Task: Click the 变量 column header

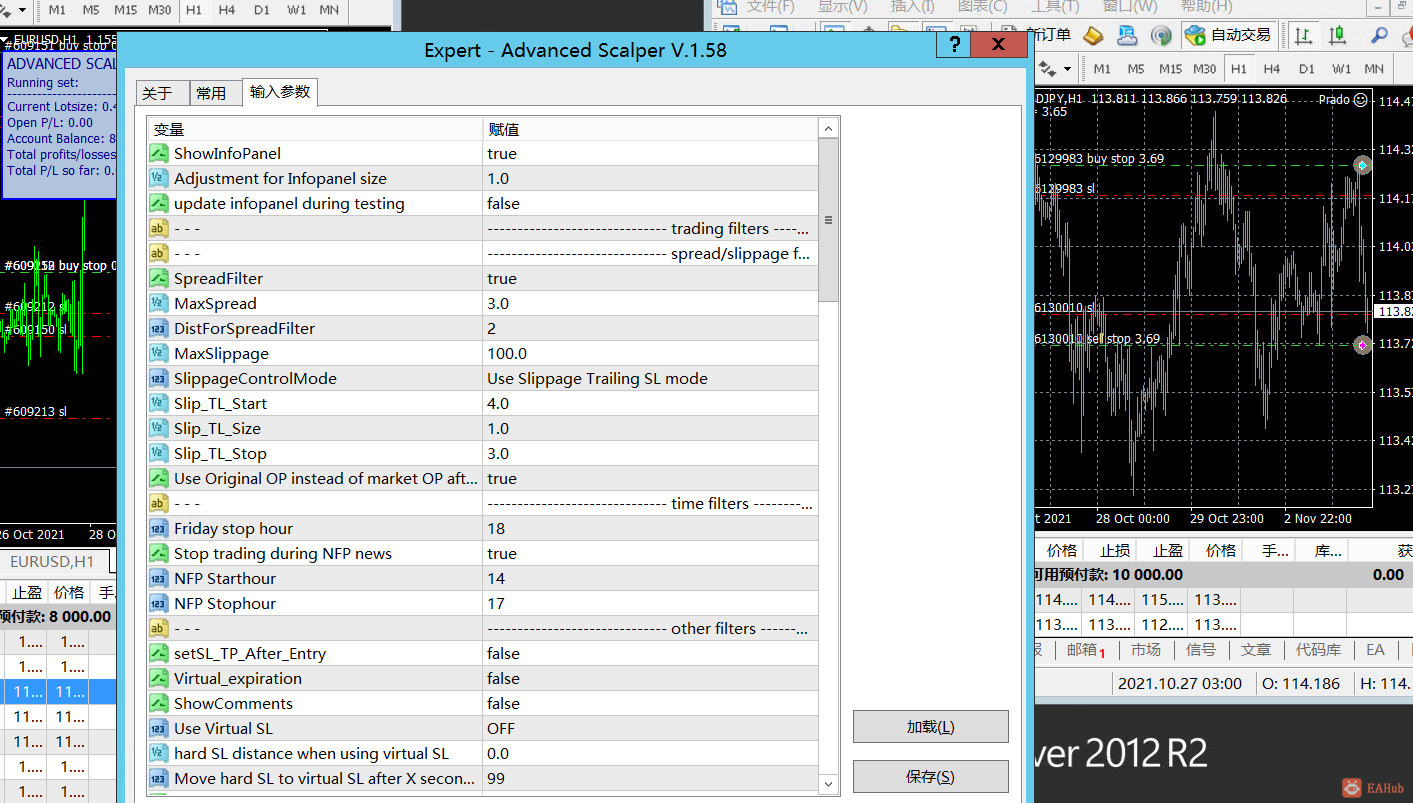Action: (x=314, y=129)
